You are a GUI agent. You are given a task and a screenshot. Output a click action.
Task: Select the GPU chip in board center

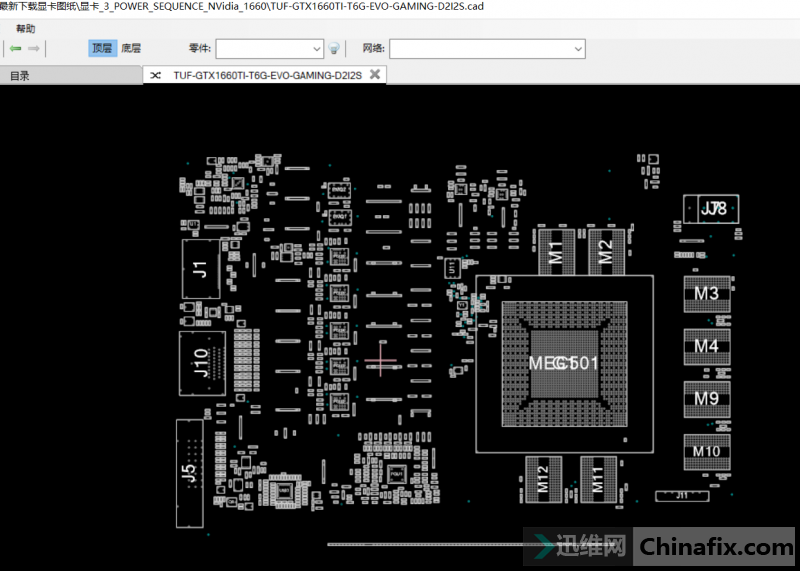pos(563,363)
